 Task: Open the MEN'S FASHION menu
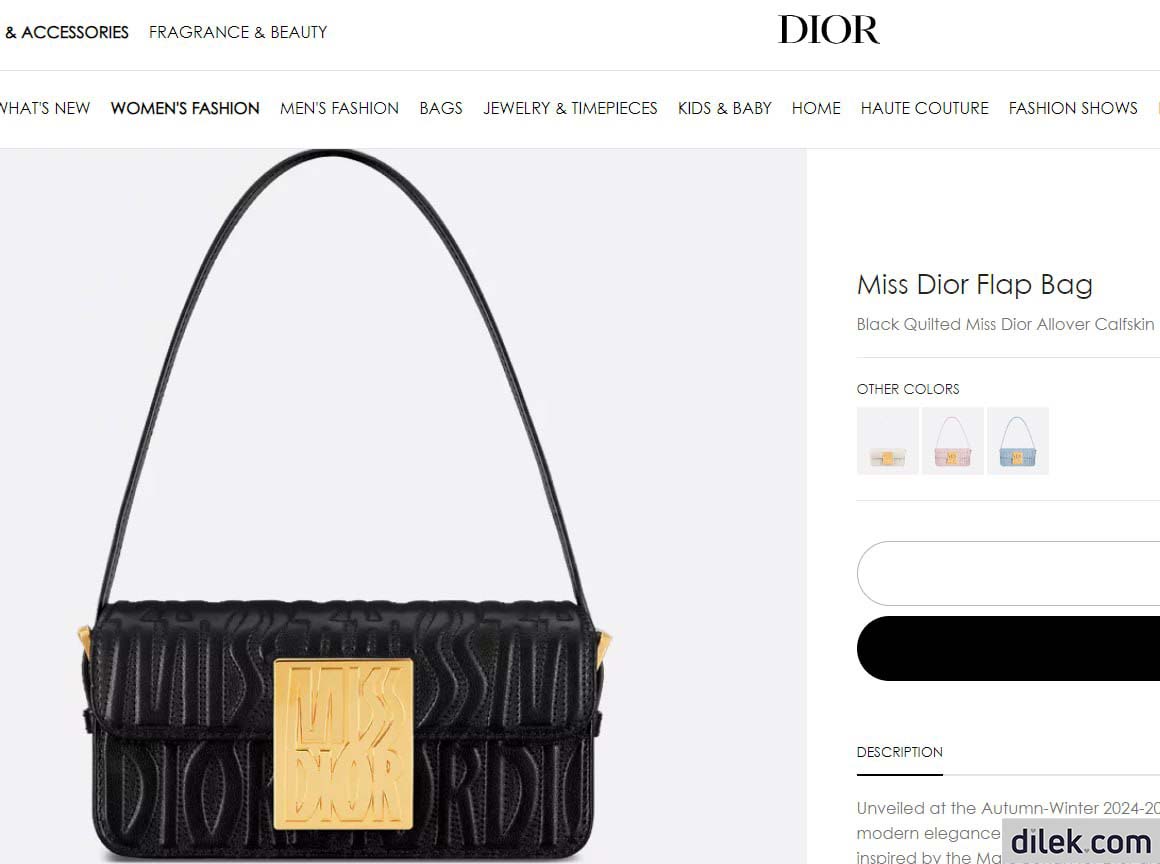click(x=340, y=108)
